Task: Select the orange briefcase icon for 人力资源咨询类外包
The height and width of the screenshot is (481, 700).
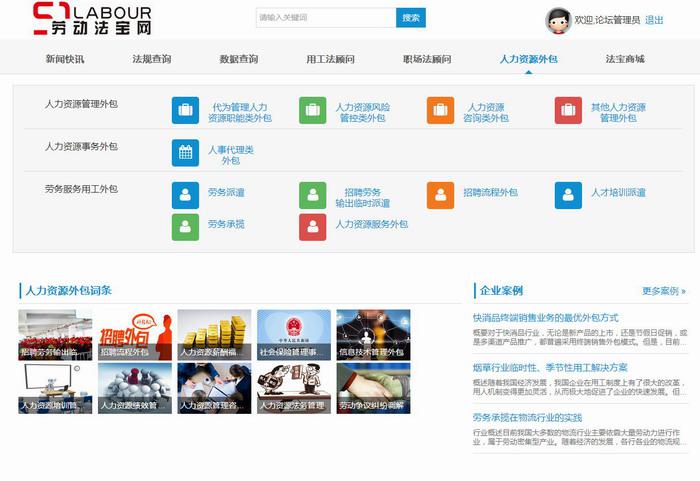Action: [440, 111]
